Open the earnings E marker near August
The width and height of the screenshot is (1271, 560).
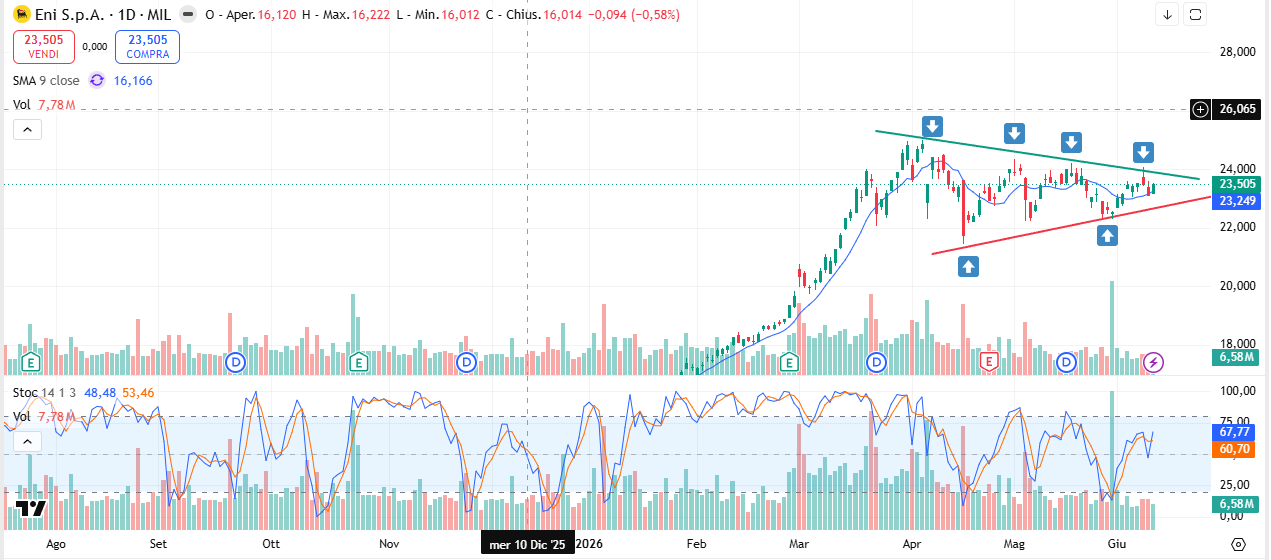31,361
